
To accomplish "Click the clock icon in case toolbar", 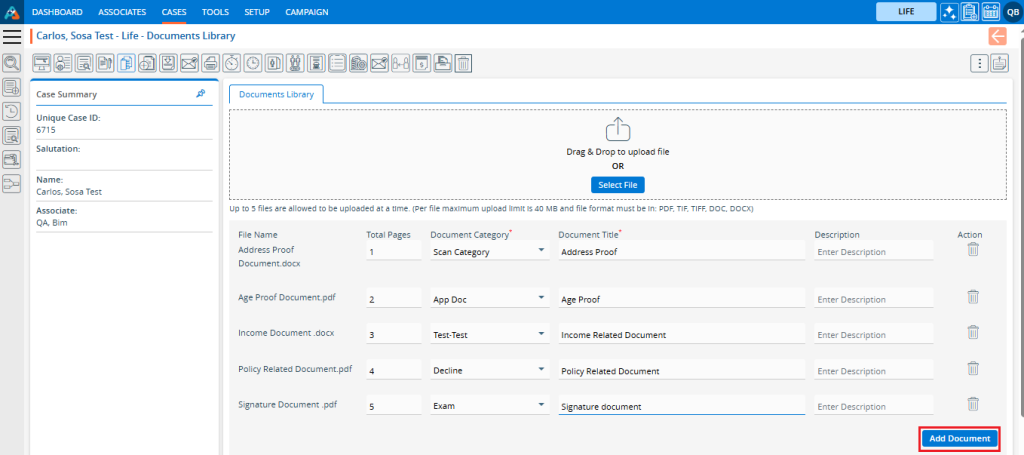I will coord(253,63).
